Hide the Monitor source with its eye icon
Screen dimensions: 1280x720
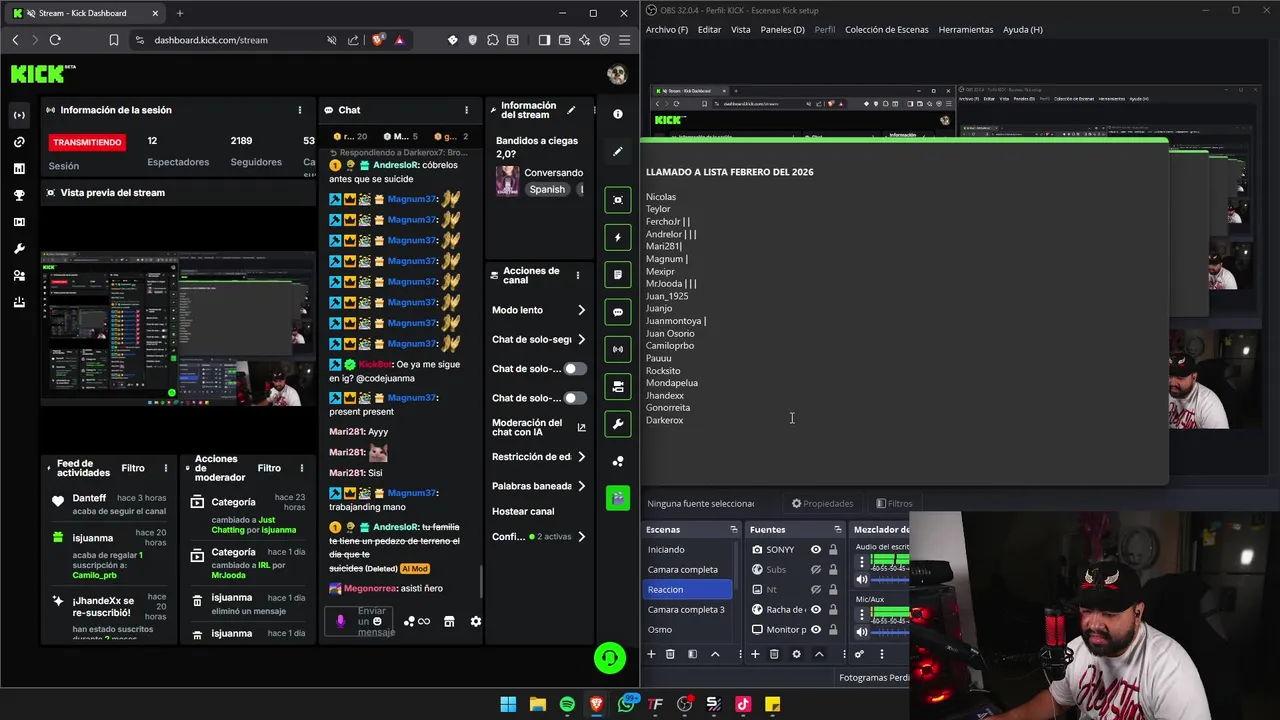pyautogui.click(x=816, y=629)
